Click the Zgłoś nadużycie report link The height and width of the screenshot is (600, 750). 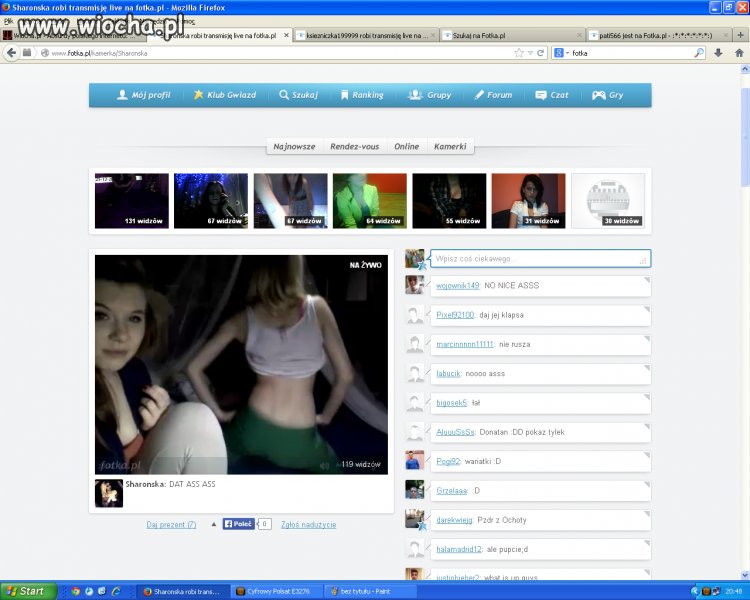[x=309, y=524]
